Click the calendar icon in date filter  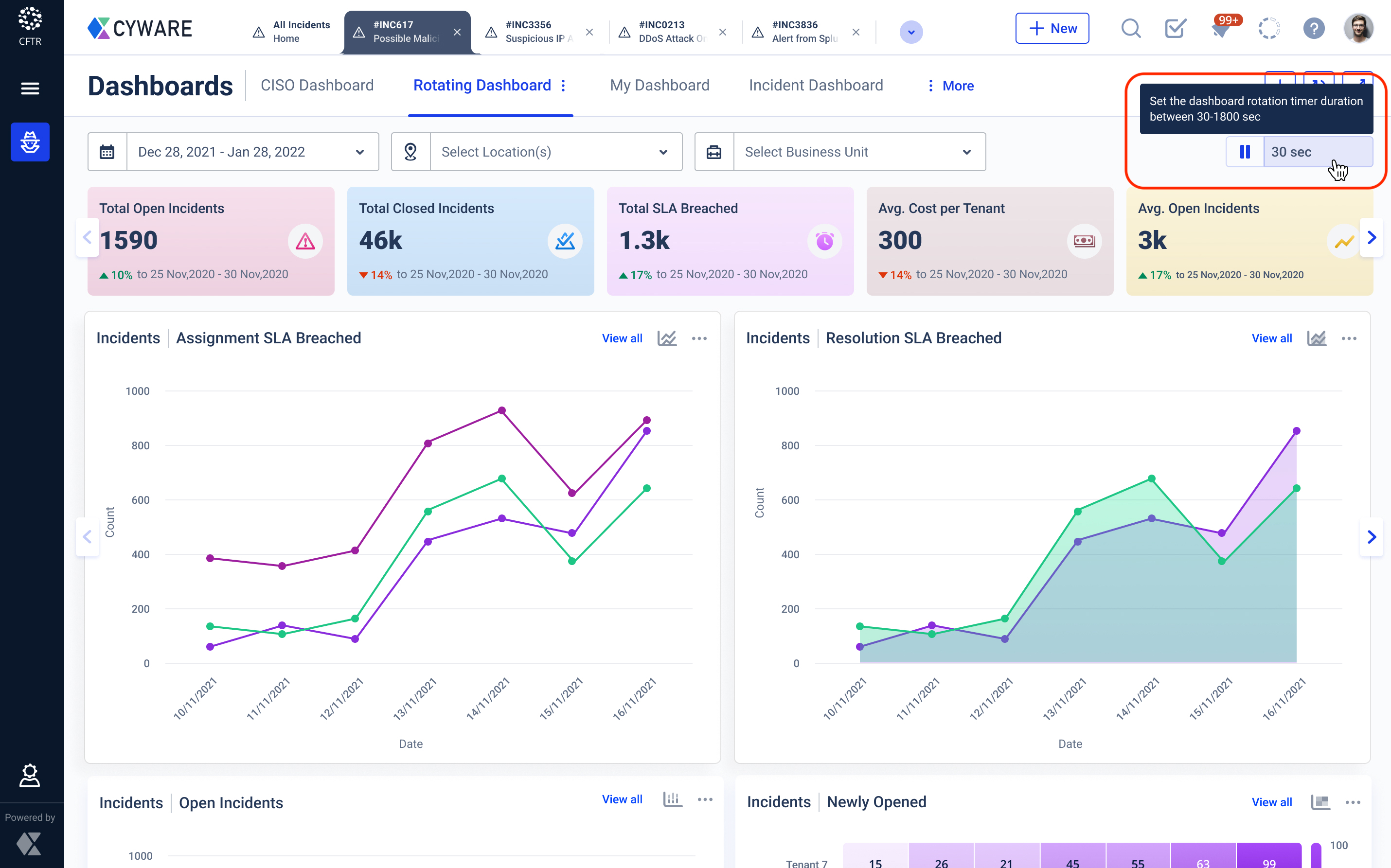coord(107,152)
